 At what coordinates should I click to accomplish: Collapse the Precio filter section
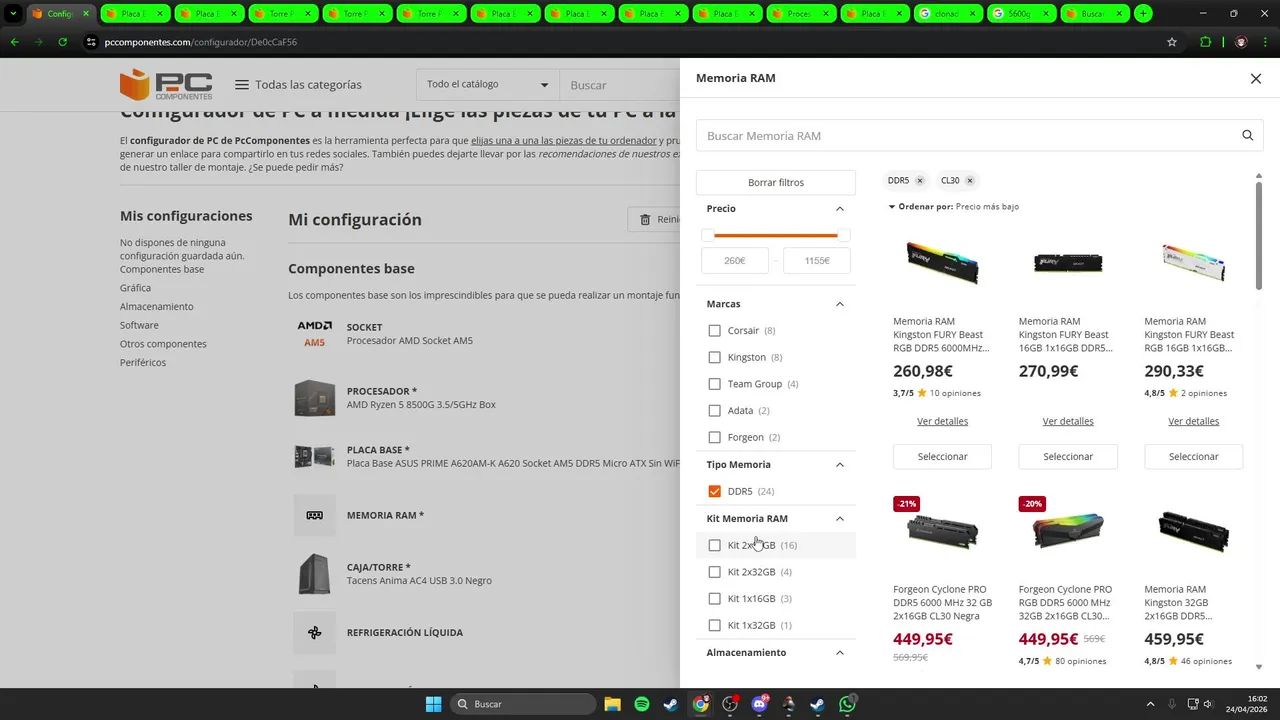click(839, 209)
